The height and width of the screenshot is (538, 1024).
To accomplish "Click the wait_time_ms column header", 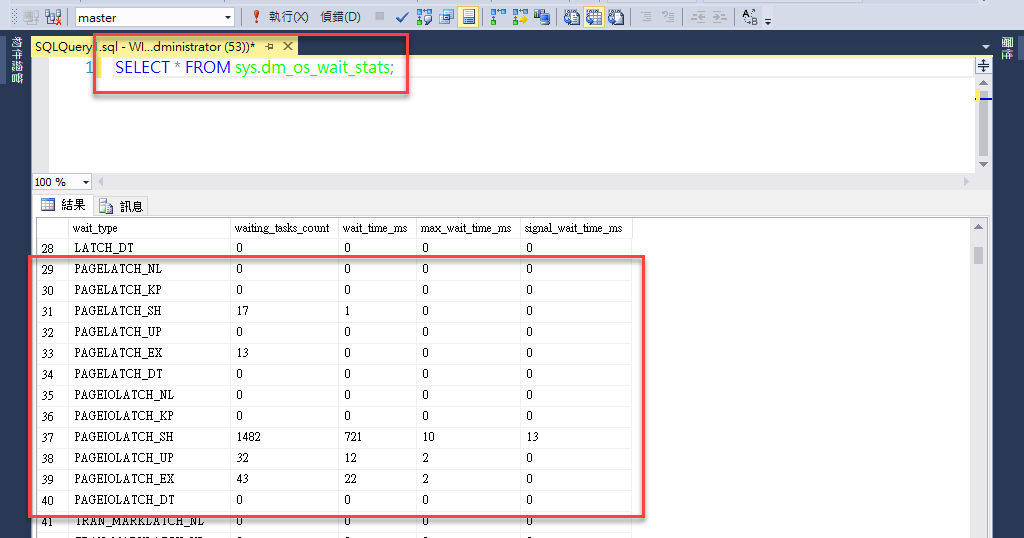I will click(x=375, y=228).
